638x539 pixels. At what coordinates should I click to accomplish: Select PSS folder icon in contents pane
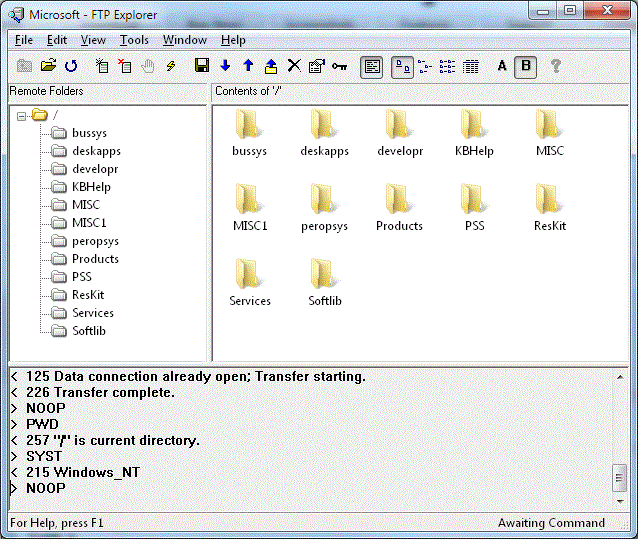(474, 199)
